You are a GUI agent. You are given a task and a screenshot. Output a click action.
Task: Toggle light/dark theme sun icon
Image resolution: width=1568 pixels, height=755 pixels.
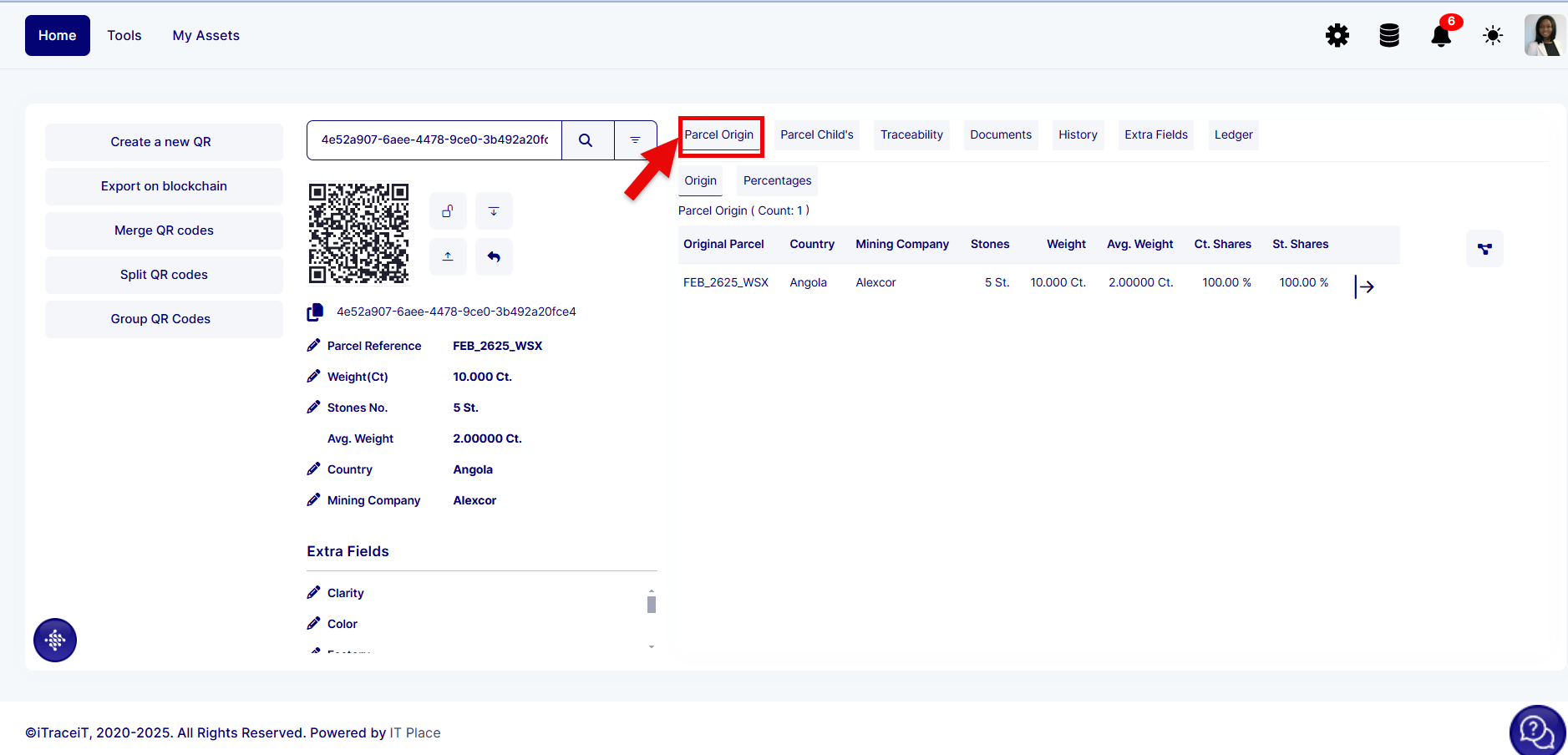[x=1492, y=36]
